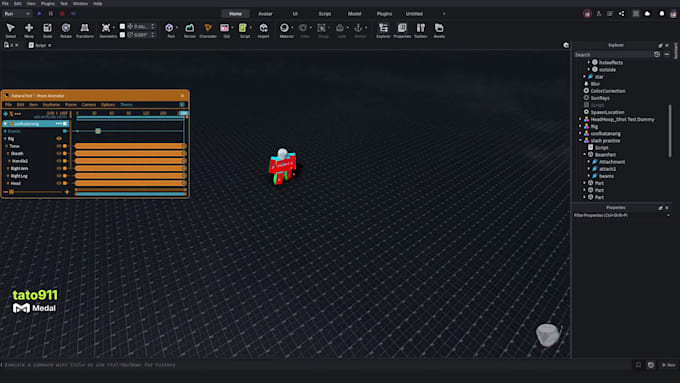Click the Moon Animator zoom slider handle
Screen dimensions: 680x383
point(12,192)
